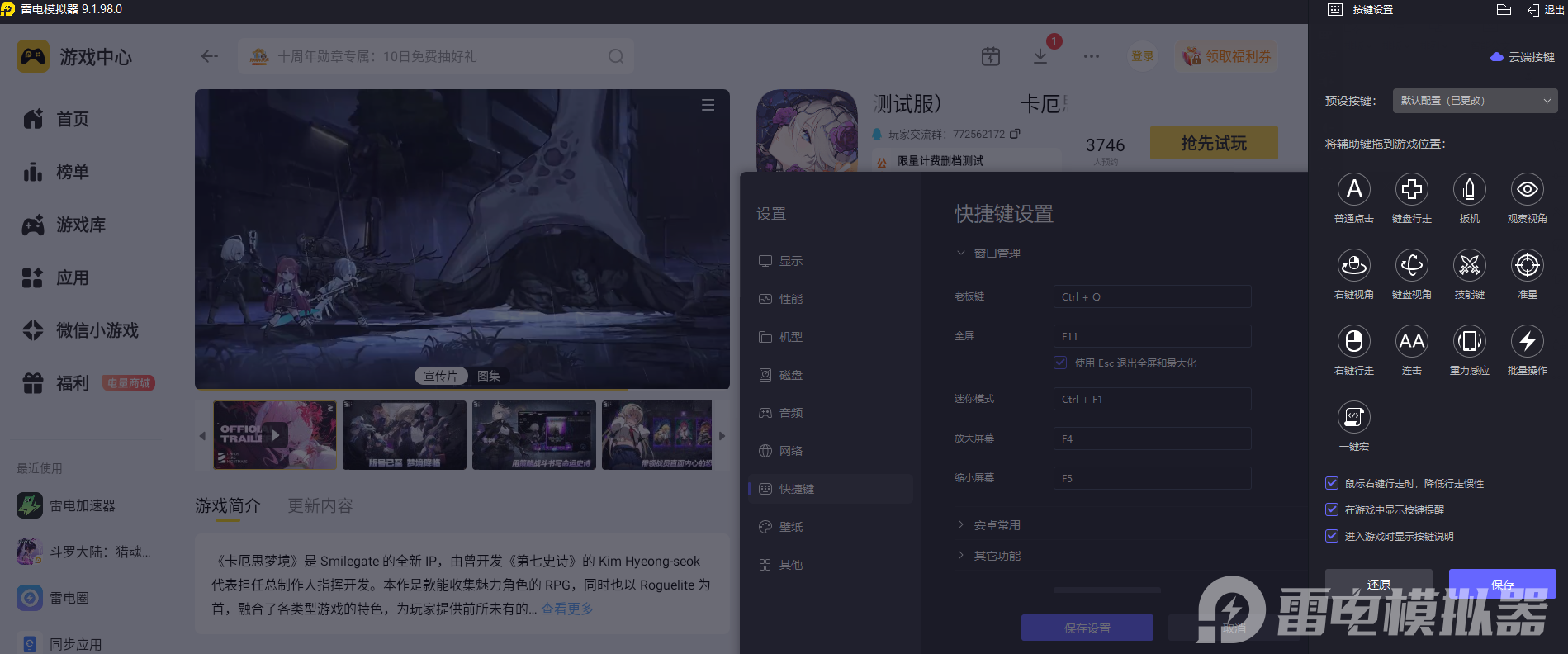Open the three-dots more menu in game center
The height and width of the screenshot is (654, 1568).
tap(1092, 56)
